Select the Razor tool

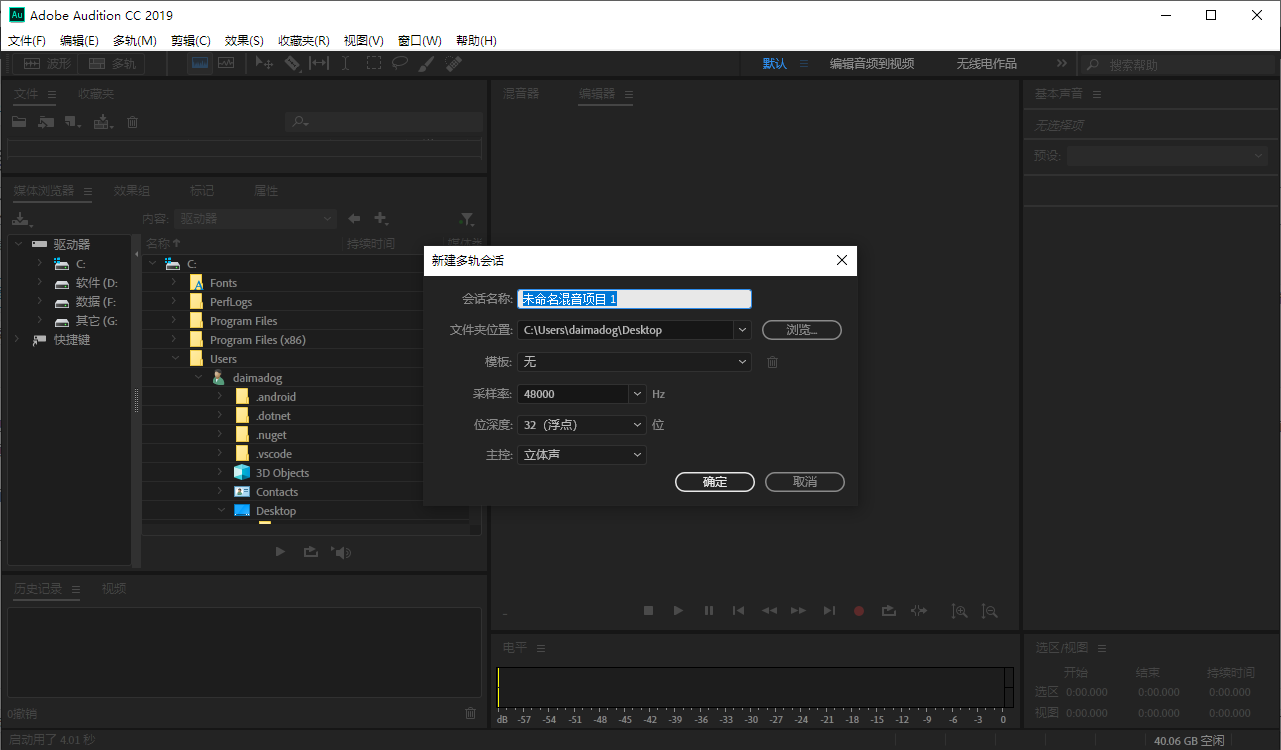(x=292, y=63)
